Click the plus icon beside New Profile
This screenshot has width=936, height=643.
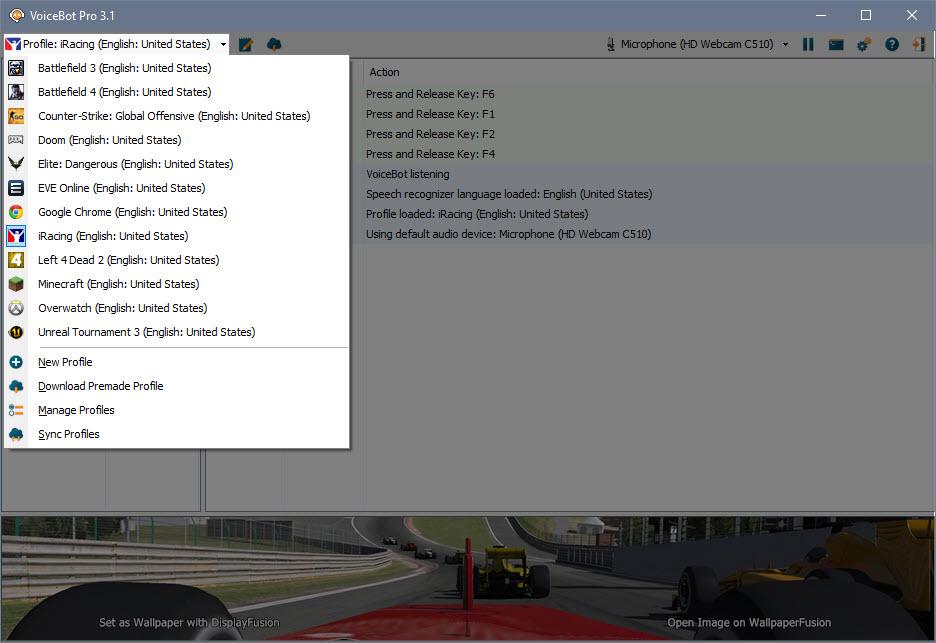pyautogui.click(x=16, y=362)
